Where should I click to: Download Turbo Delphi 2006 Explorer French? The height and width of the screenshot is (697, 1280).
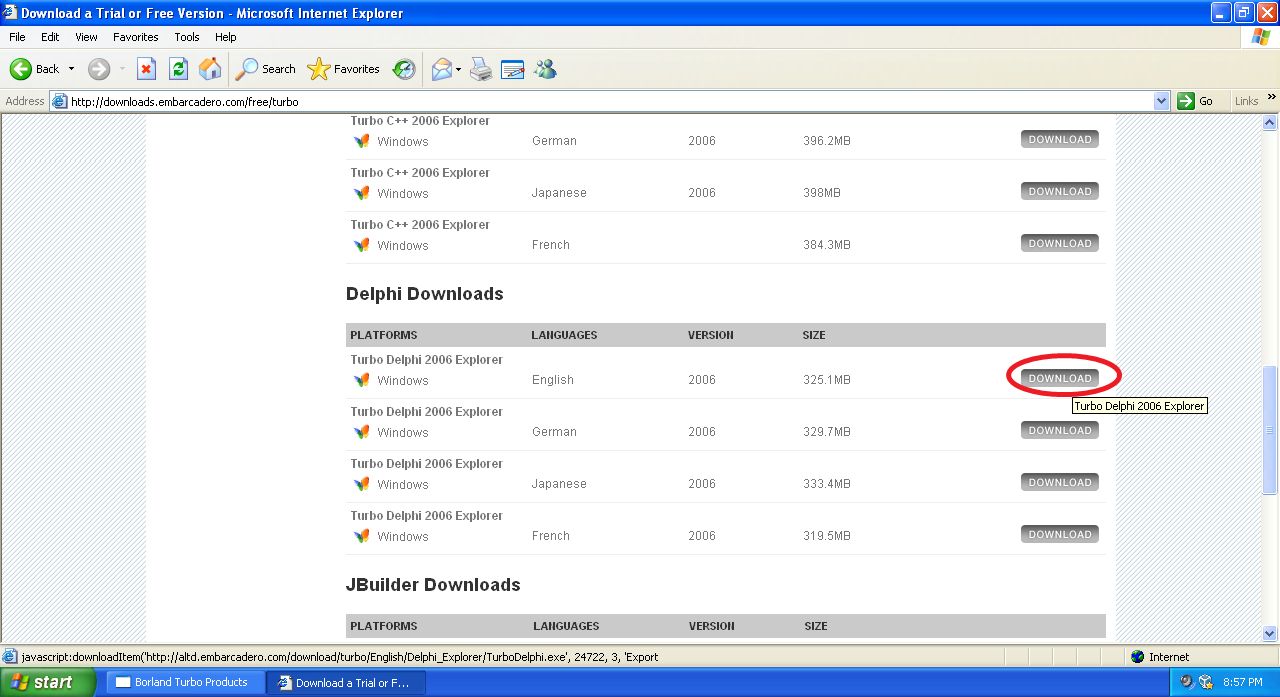[1060, 534]
